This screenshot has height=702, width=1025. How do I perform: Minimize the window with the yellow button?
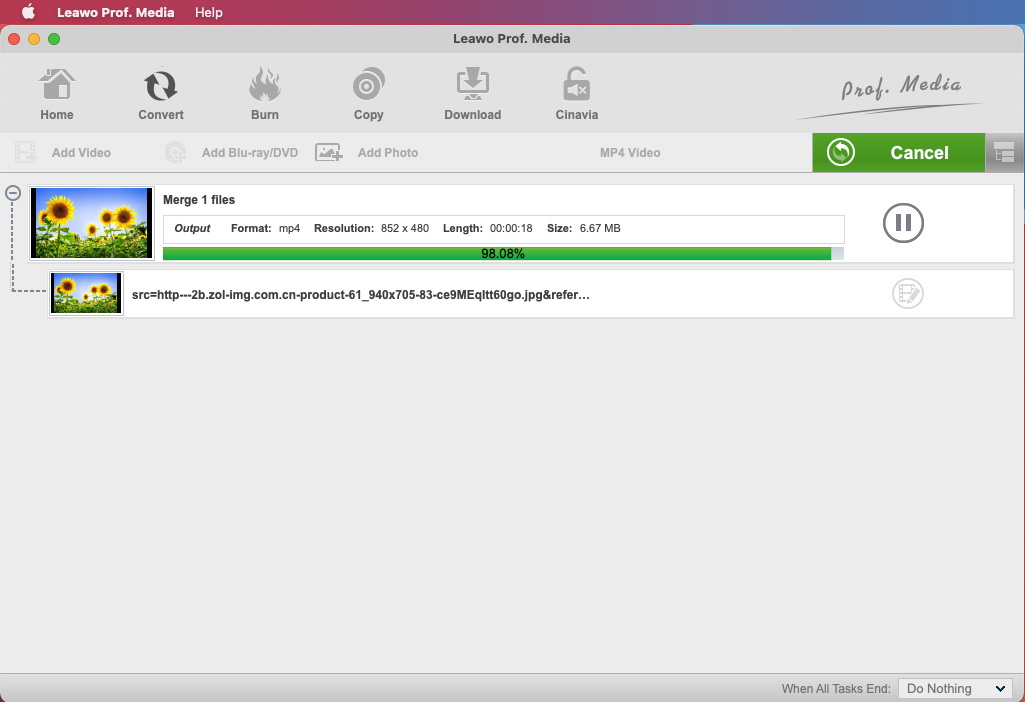[x=34, y=39]
